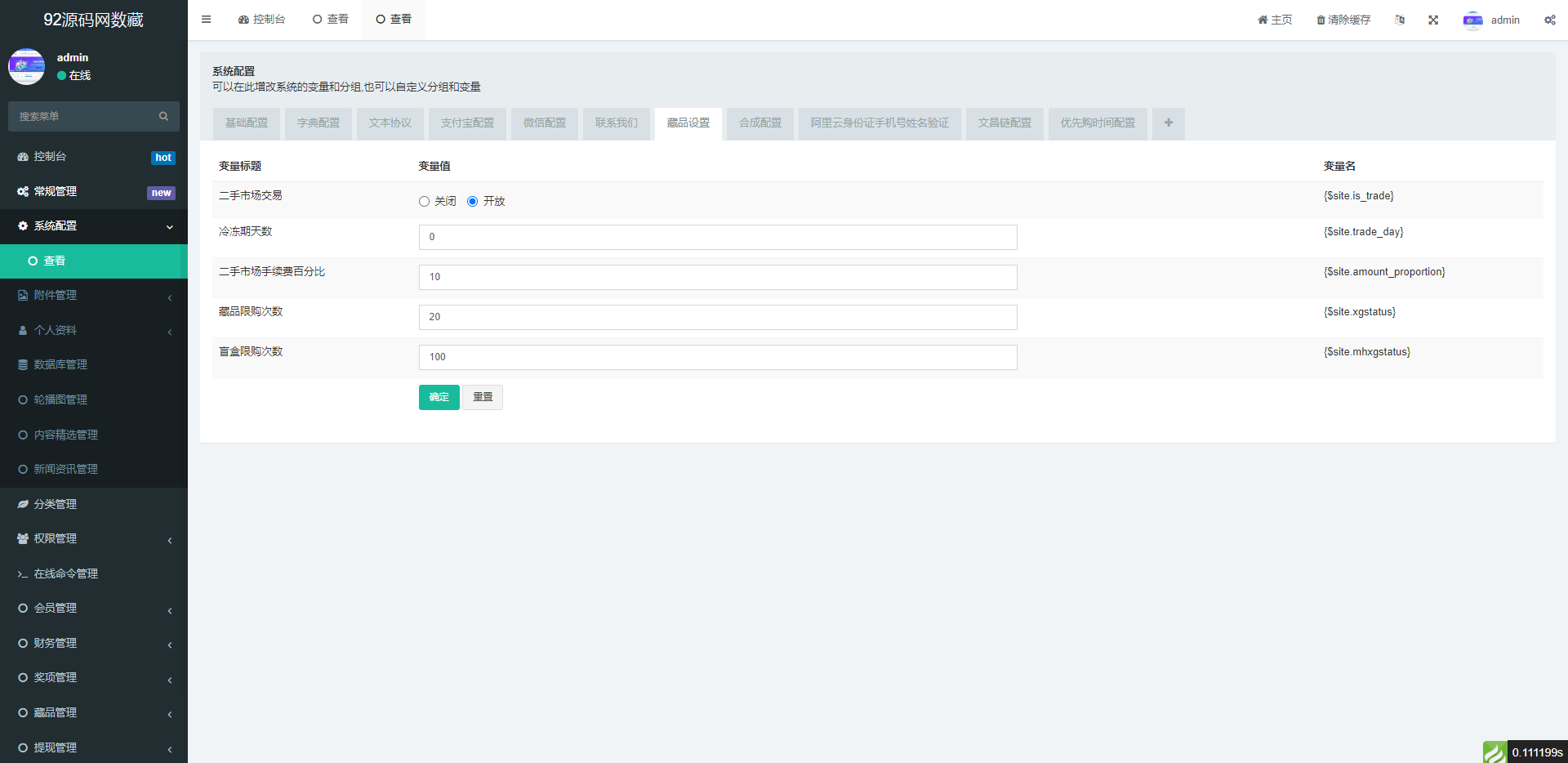Expand the 个人资料 submenu arrow
This screenshot has width=1568, height=763.
click(170, 332)
